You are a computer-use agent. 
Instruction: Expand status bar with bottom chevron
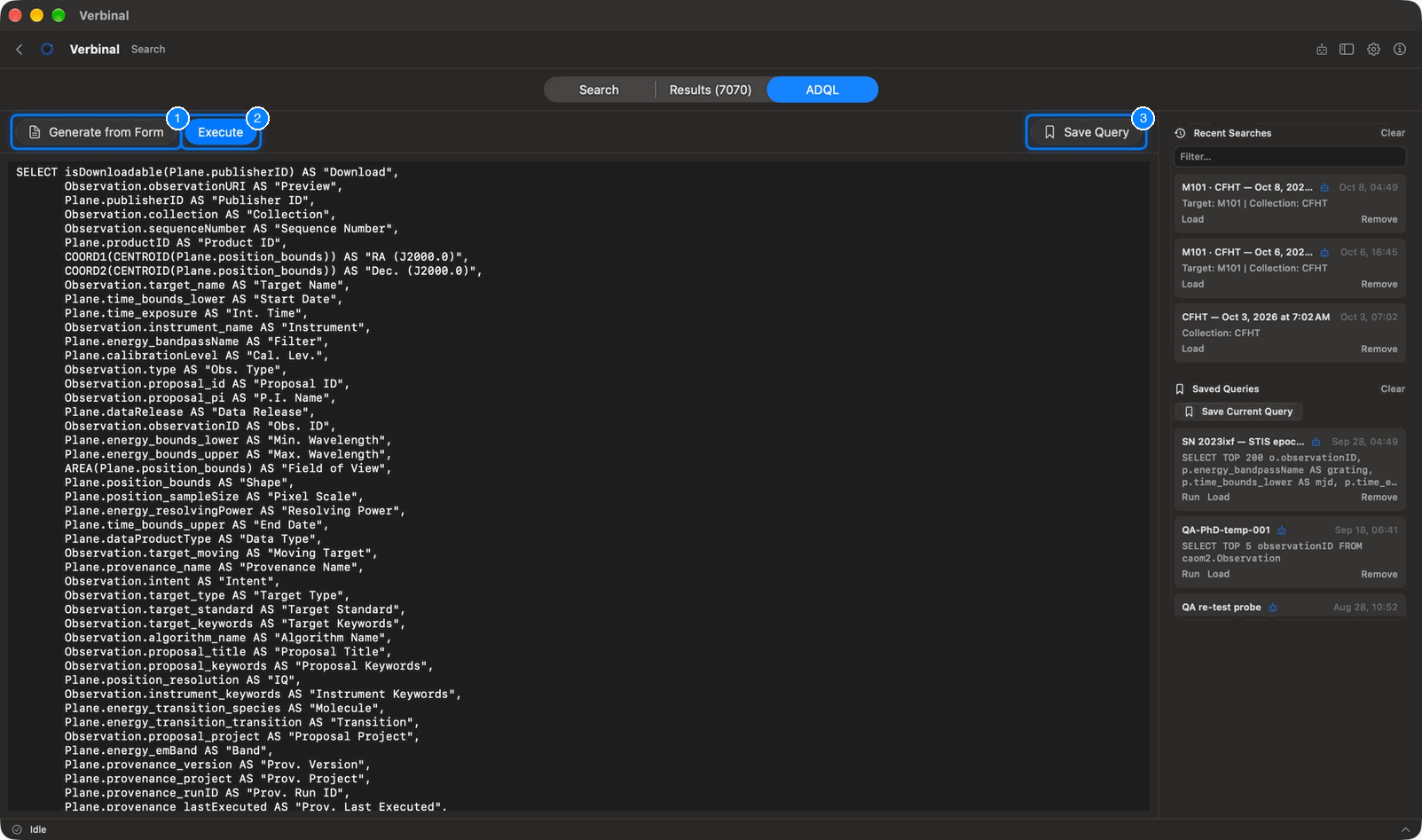click(1405, 829)
